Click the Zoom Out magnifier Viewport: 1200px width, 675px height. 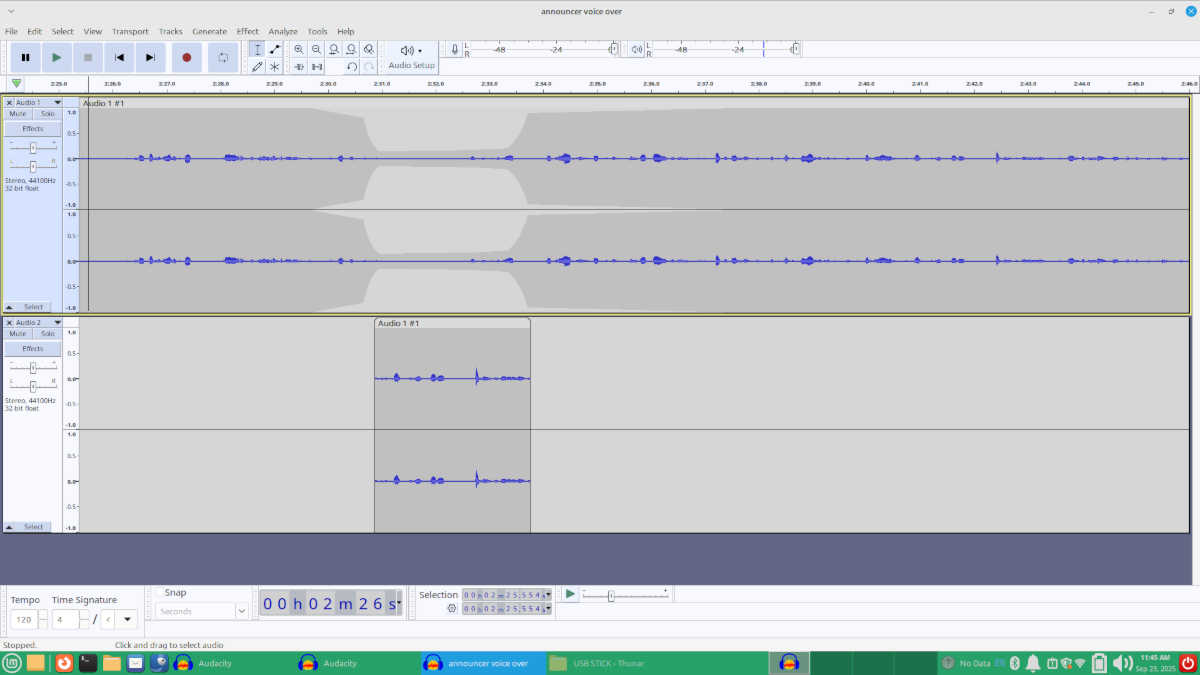(316, 49)
